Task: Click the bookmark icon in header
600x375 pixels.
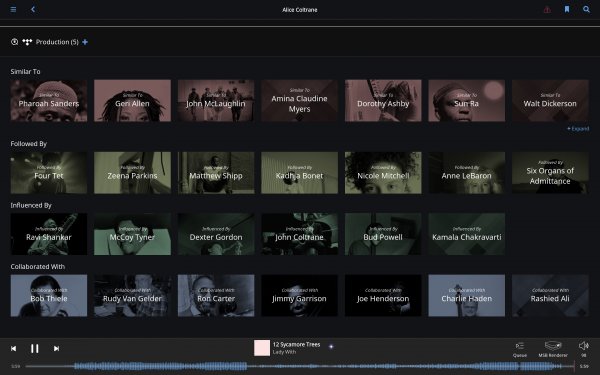Action: [x=567, y=9]
